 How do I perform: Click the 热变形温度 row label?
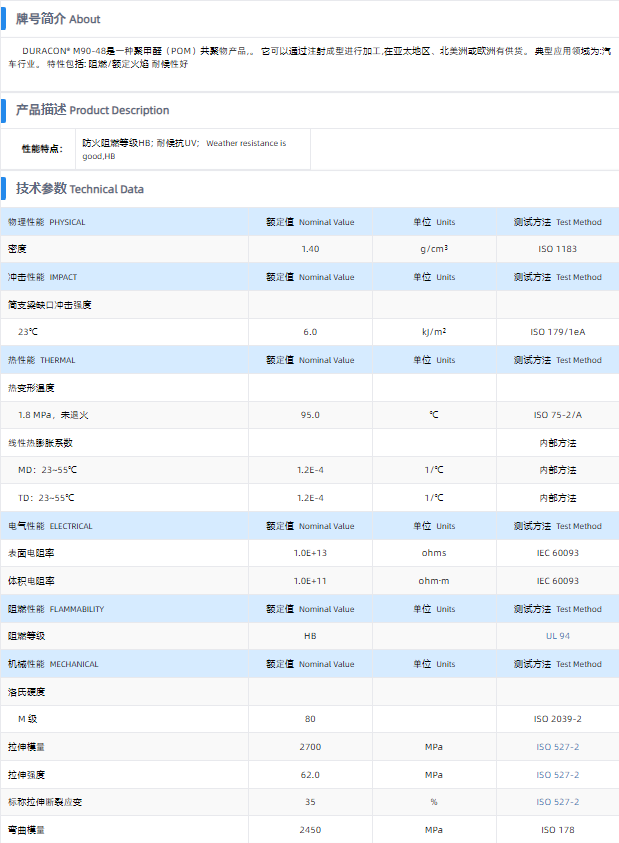tap(31, 388)
